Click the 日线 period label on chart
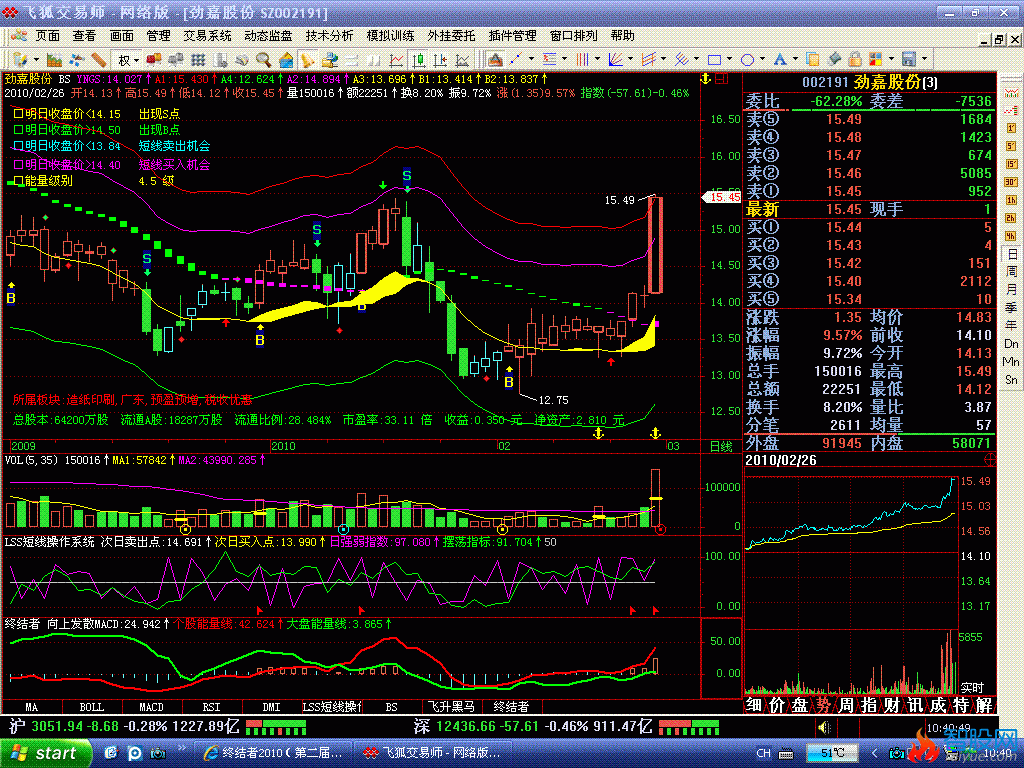The image size is (1024, 768). (x=721, y=446)
